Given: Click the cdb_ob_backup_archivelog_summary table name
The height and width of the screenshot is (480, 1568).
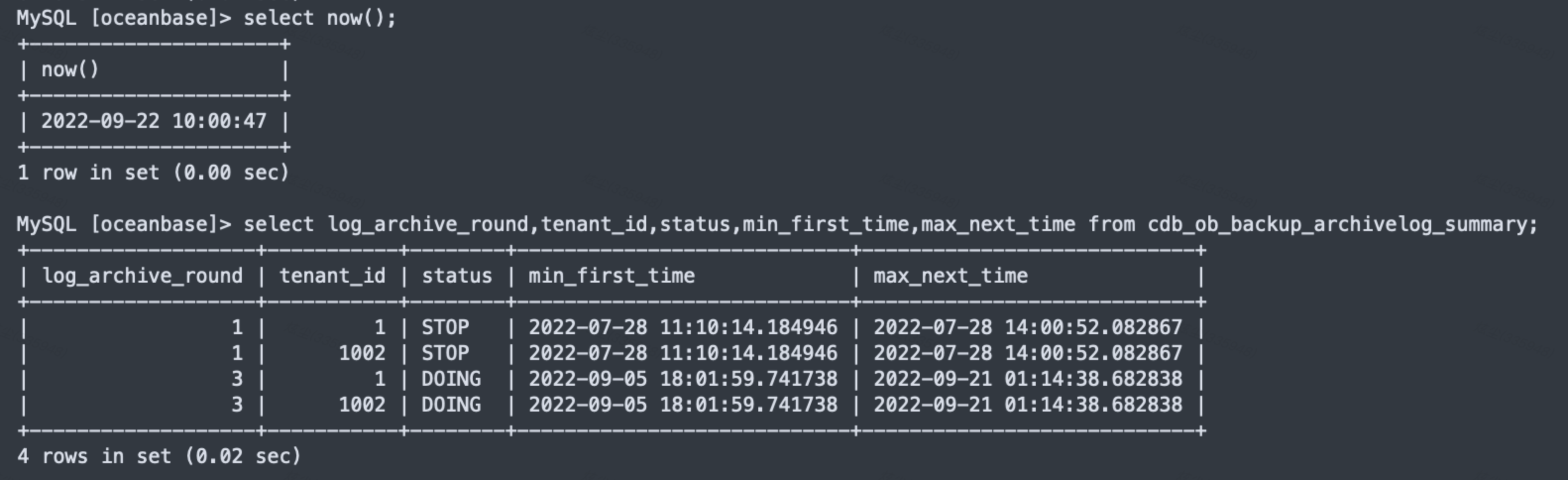Looking at the screenshot, I should click(x=1343, y=225).
